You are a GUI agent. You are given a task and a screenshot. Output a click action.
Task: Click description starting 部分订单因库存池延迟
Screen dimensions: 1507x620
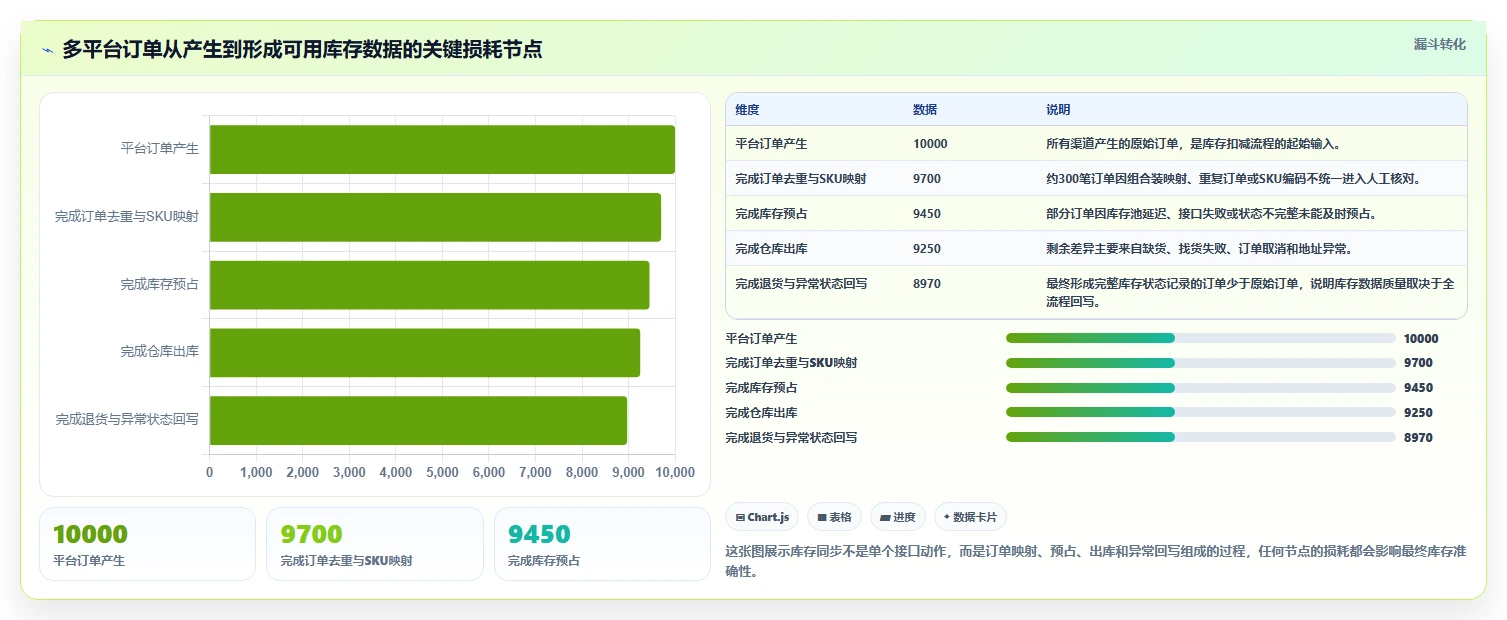[1211, 214]
